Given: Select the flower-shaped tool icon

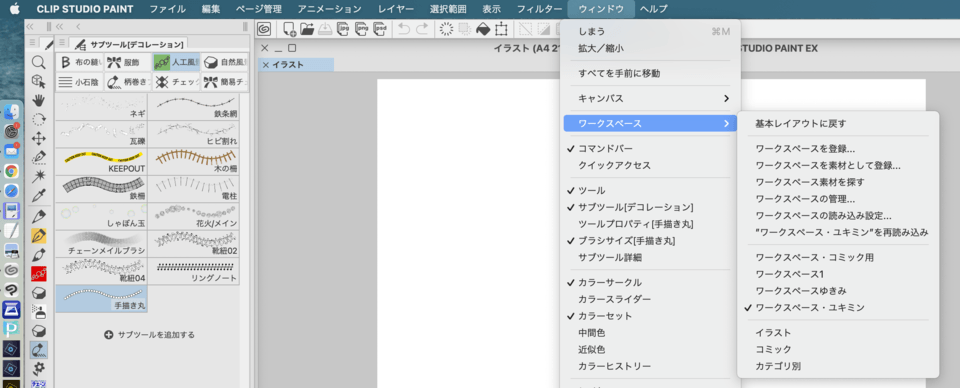Looking at the screenshot, I should coord(39,368).
